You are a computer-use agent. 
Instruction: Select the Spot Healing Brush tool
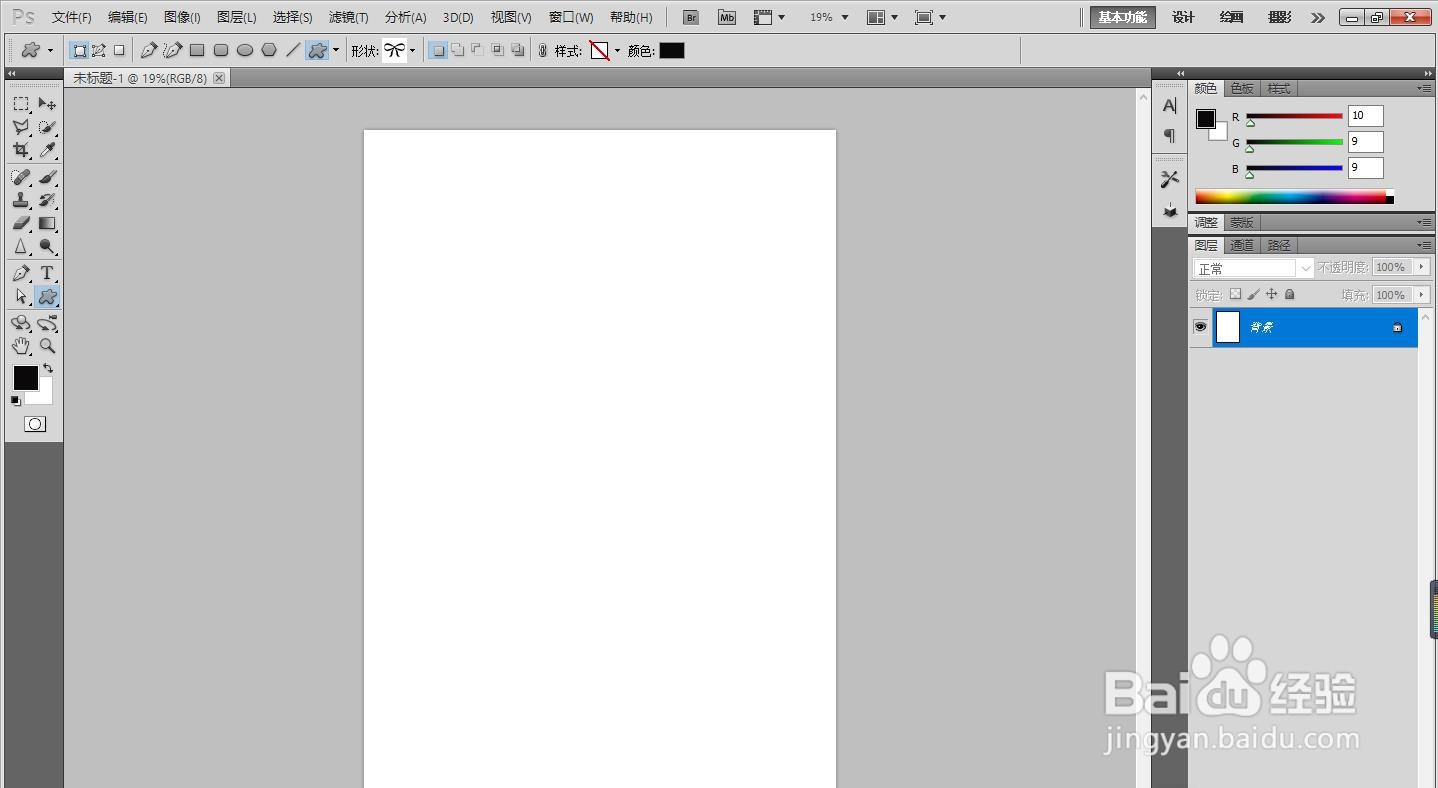tap(20, 177)
